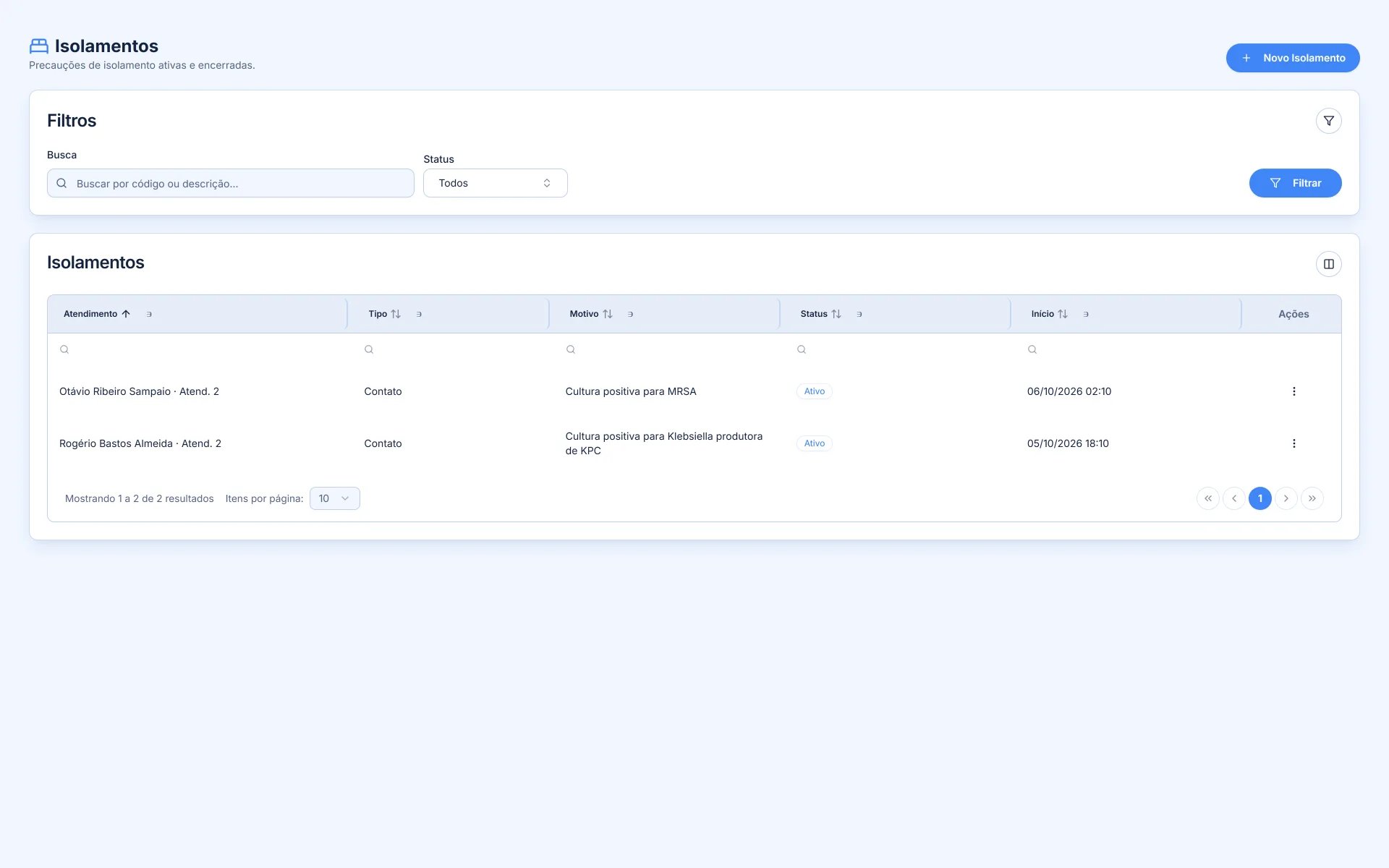Open Tipo column filter menu icon
The width and height of the screenshot is (1389, 868).
point(419,314)
